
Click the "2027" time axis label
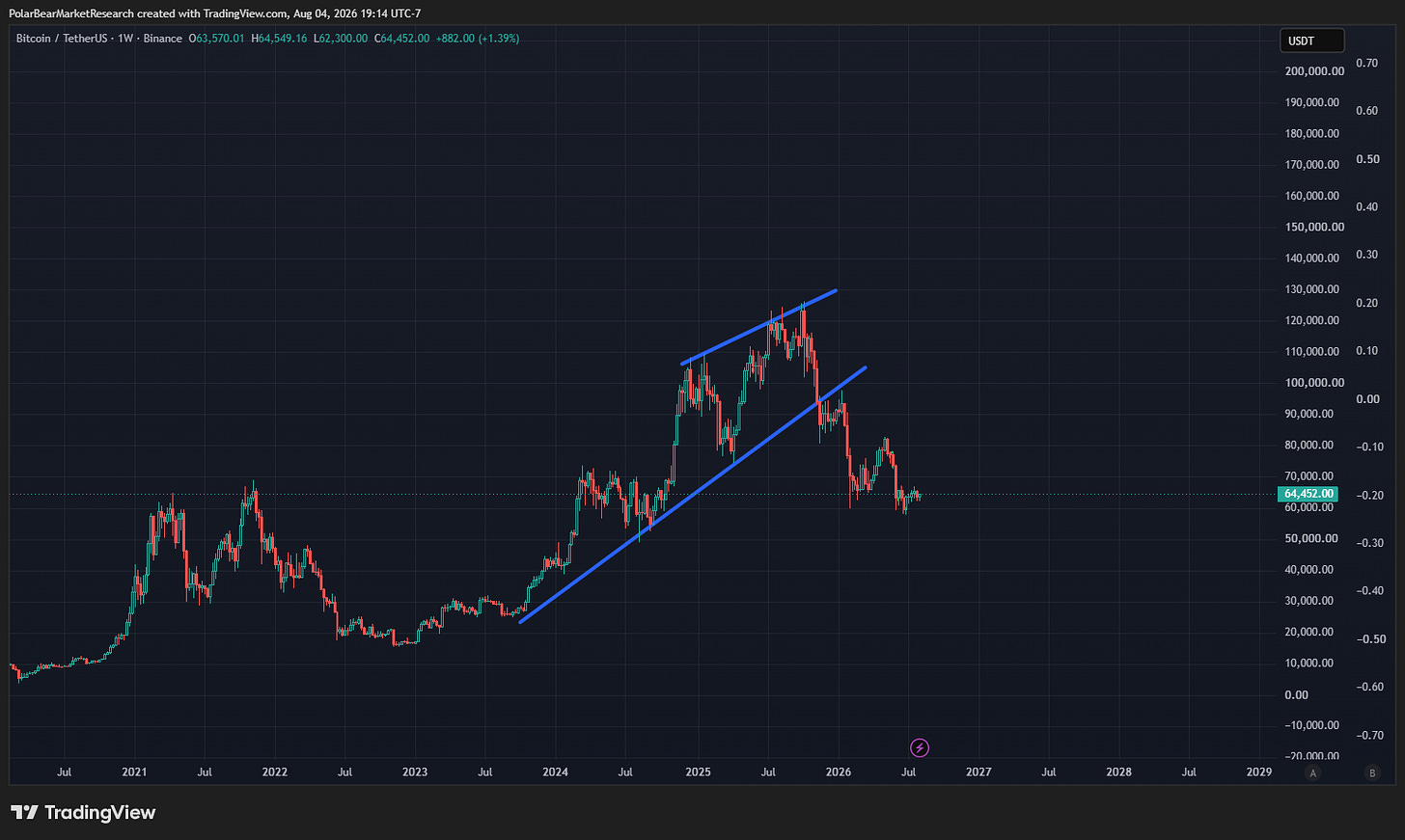[978, 772]
